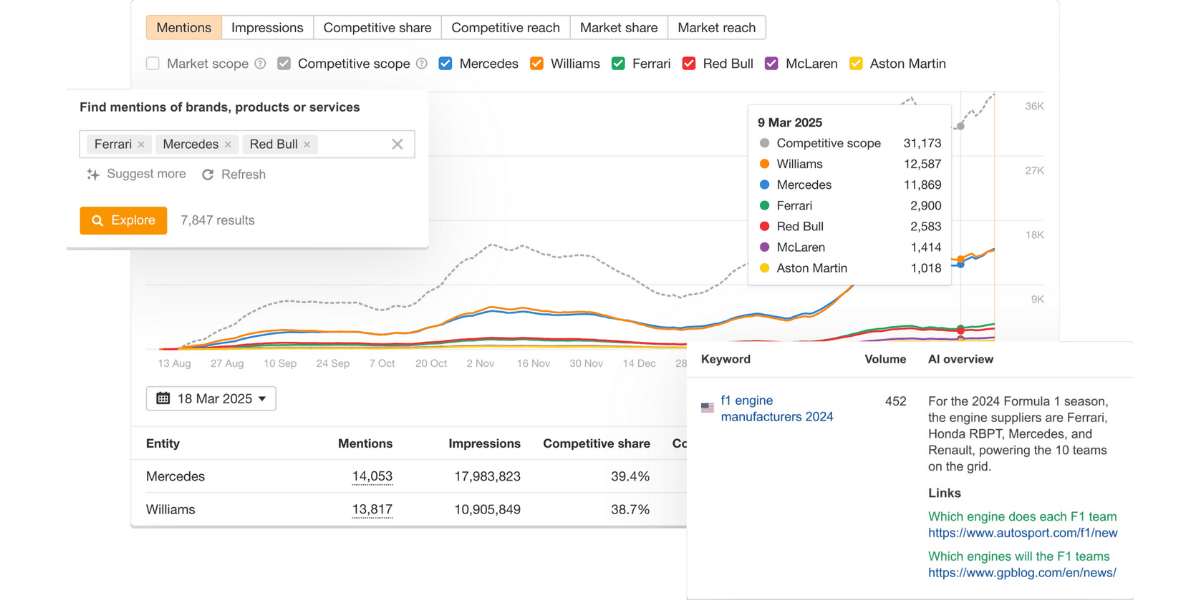Click the Mercedes dot in tooltip legend

[765, 185]
